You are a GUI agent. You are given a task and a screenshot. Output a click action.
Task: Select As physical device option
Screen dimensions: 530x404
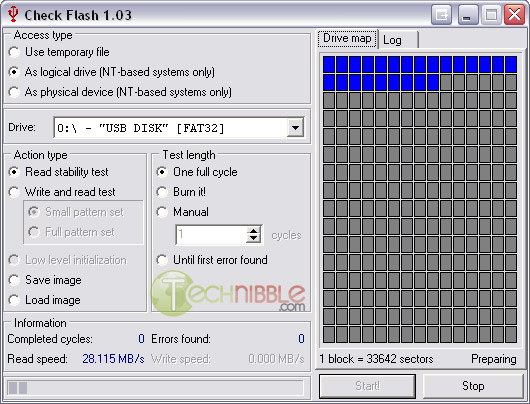click(x=14, y=92)
